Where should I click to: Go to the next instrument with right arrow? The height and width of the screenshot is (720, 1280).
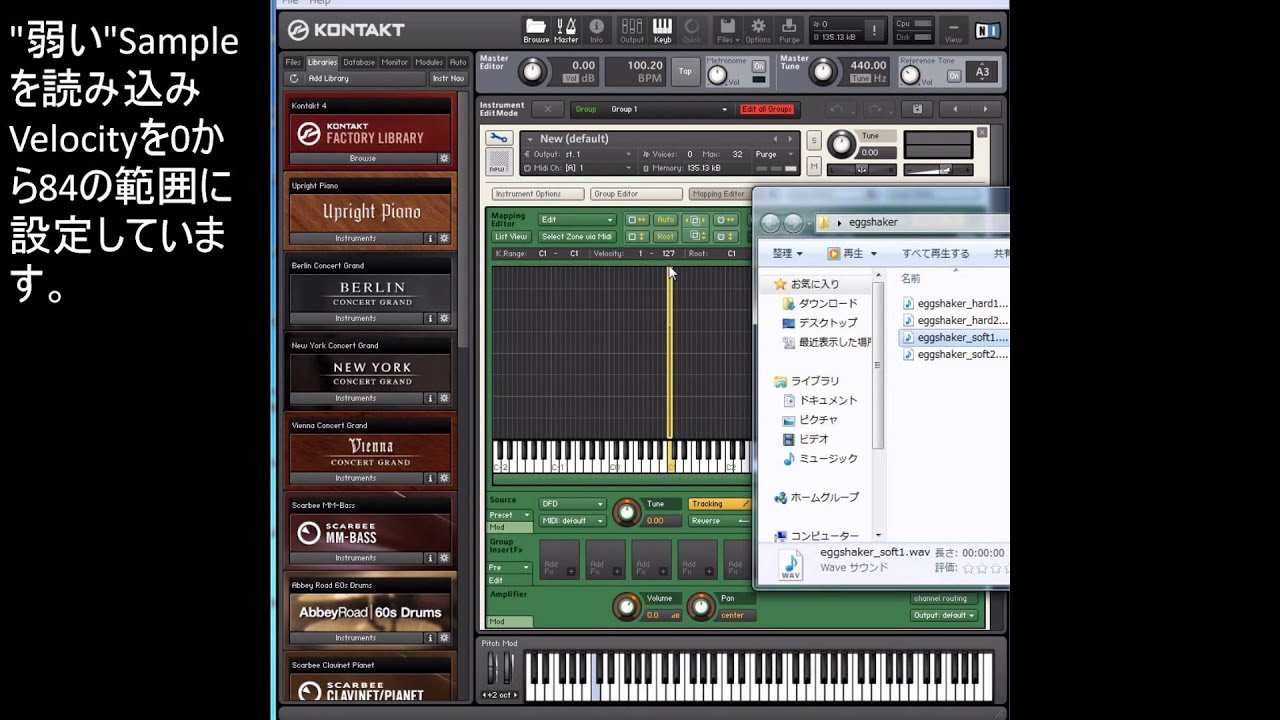click(x=985, y=108)
